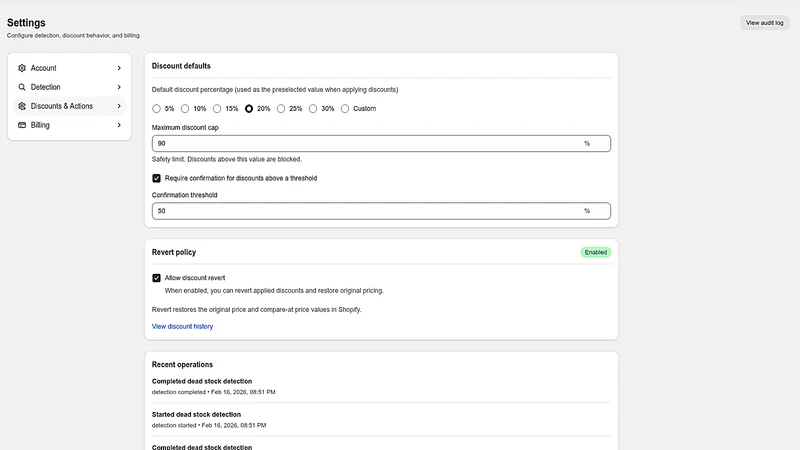Click the 'Safety limit' helper text
This screenshot has height=450, width=800.
click(x=227, y=159)
